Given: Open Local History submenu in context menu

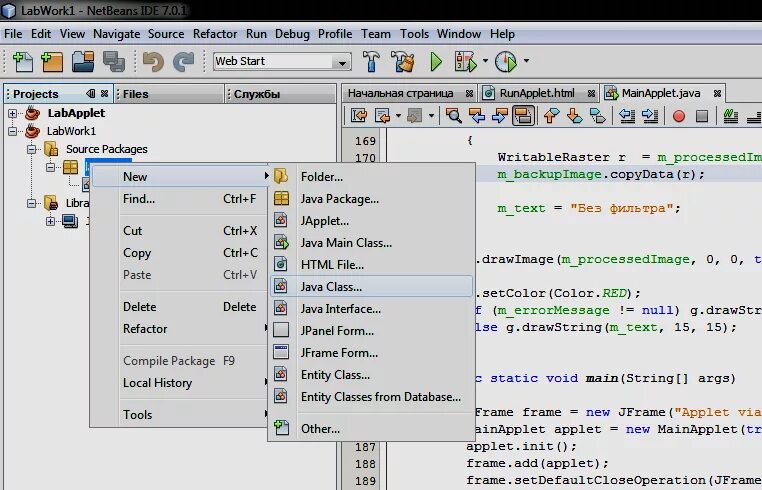Looking at the screenshot, I should [x=180, y=383].
